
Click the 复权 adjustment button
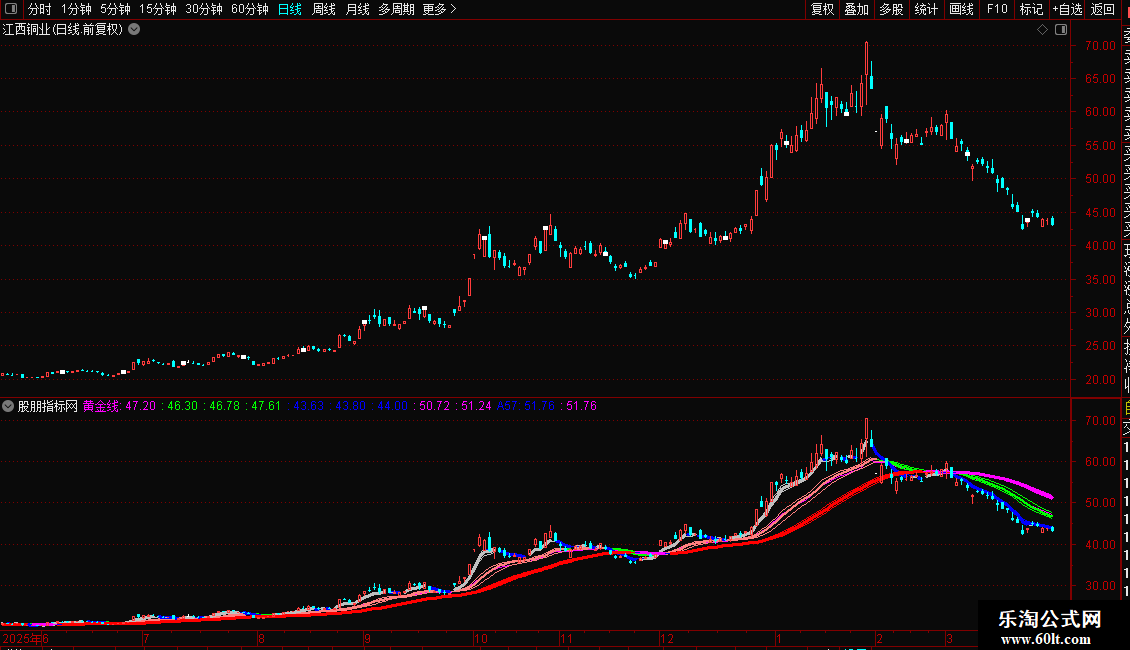tap(822, 9)
